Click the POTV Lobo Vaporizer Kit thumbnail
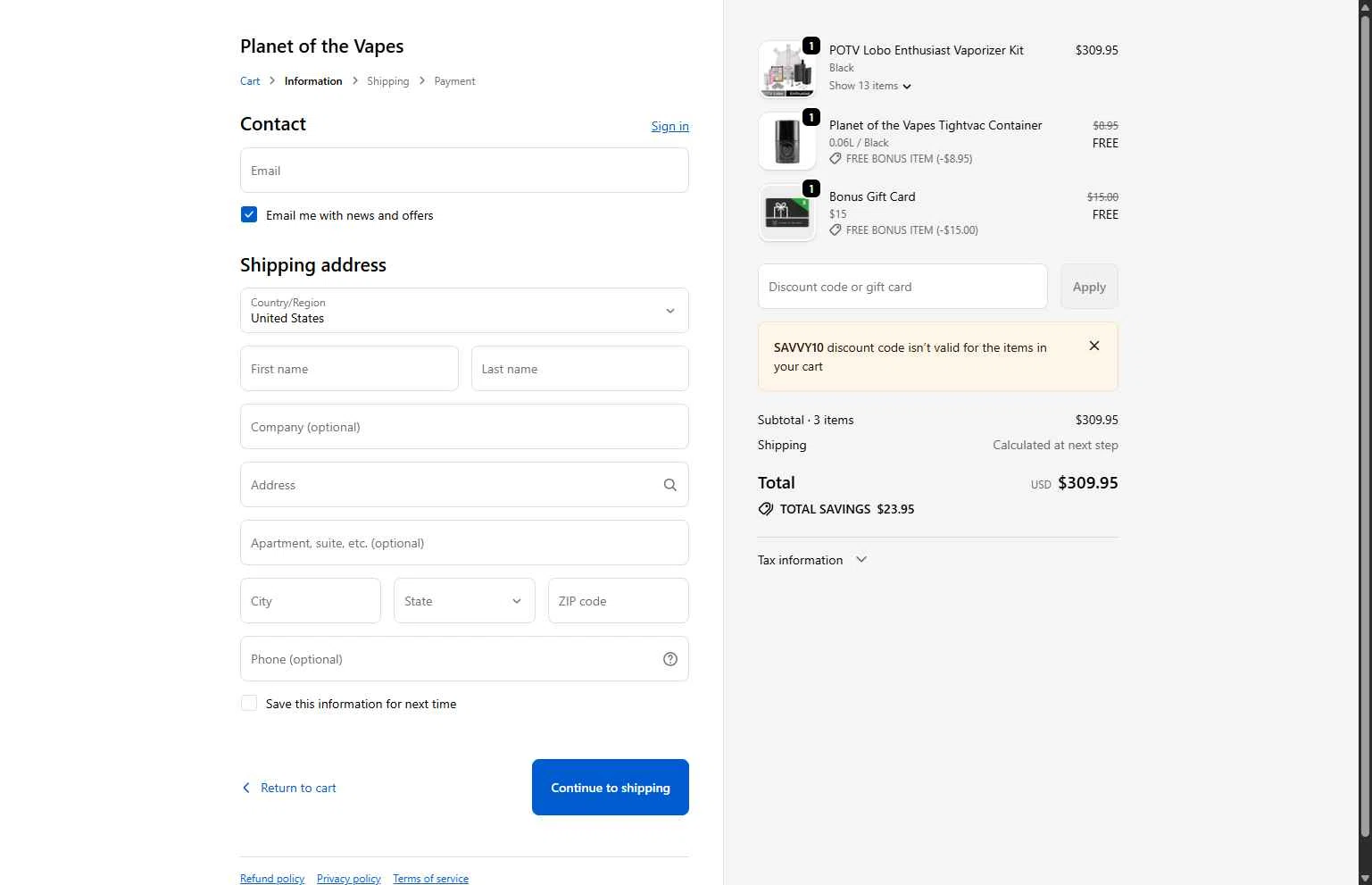 [x=787, y=70]
